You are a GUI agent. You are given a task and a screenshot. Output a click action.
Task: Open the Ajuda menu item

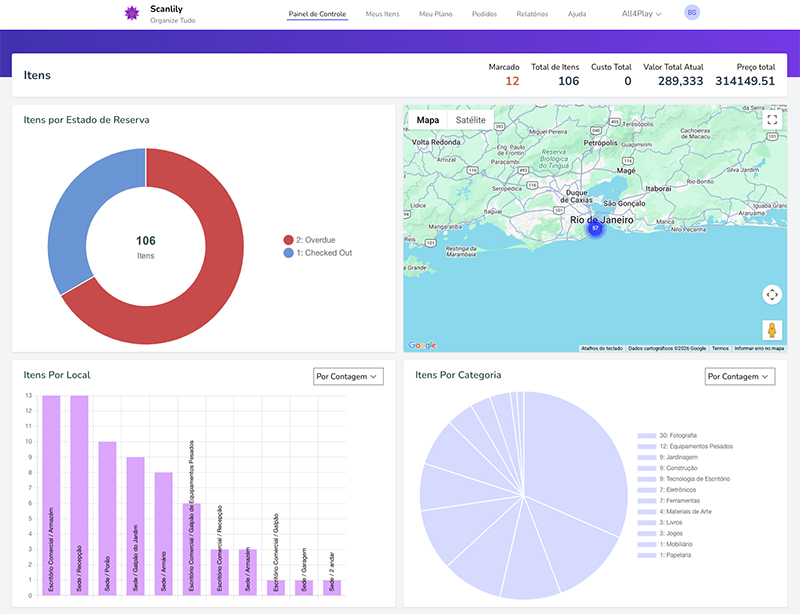point(577,14)
